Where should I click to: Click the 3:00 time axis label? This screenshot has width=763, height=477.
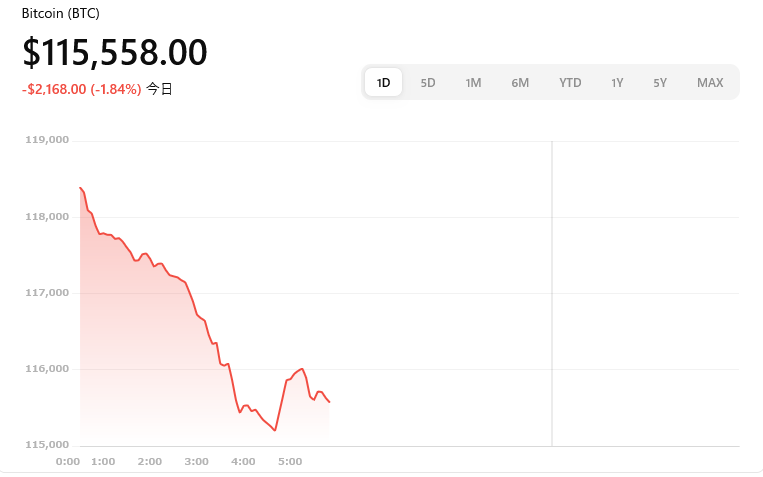coord(196,461)
